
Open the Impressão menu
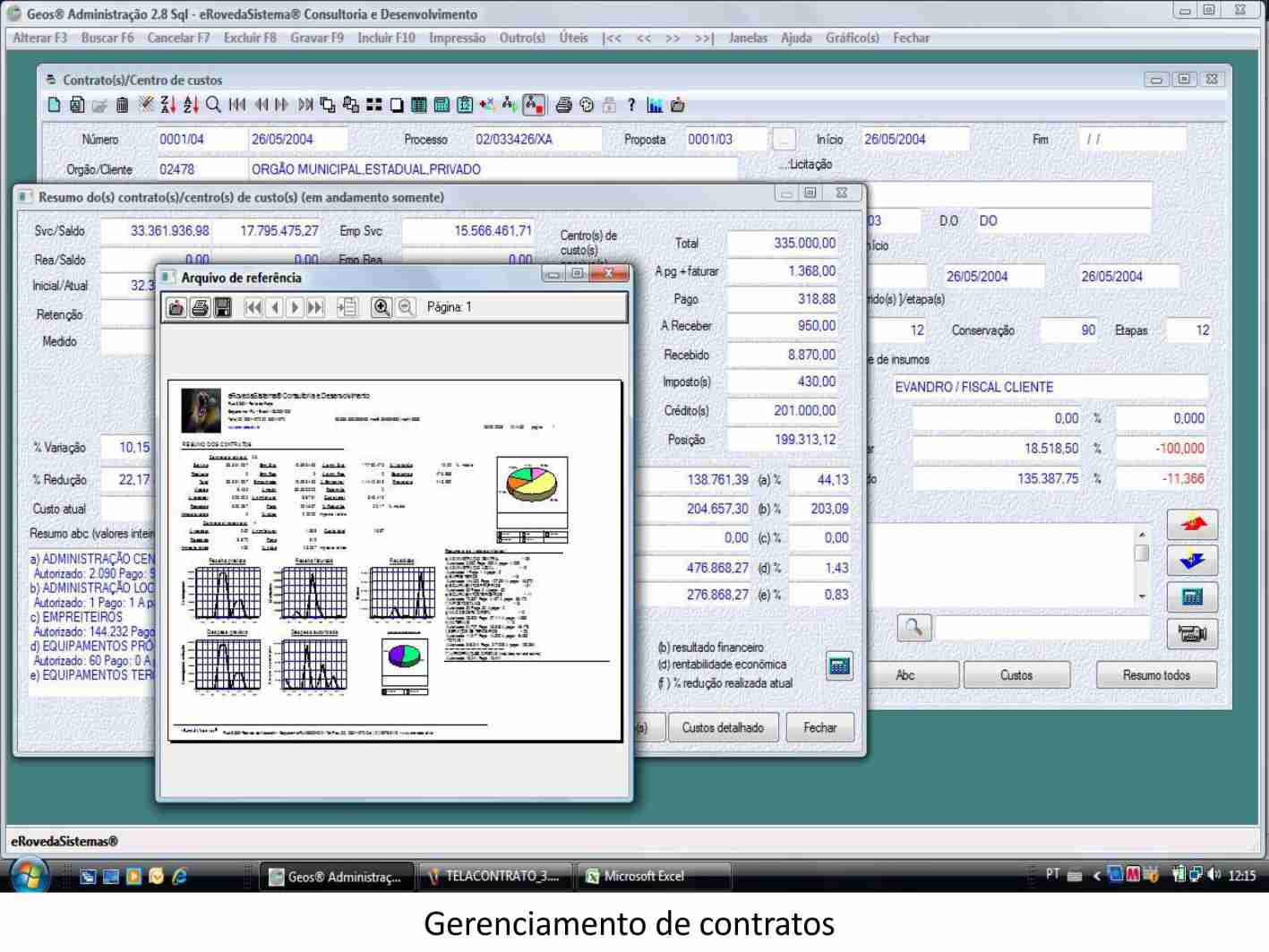457,38
